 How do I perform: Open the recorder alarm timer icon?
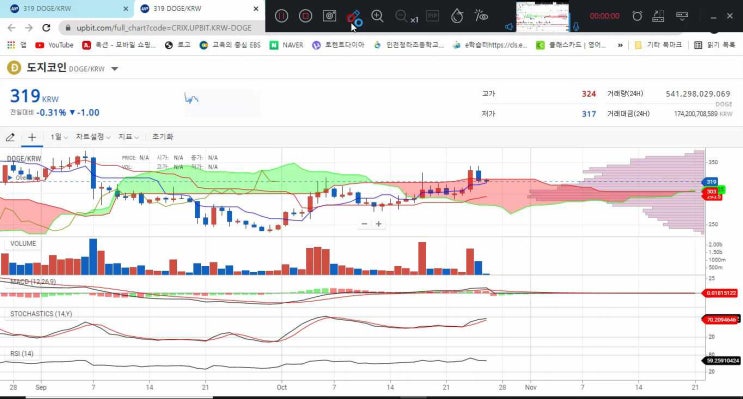click(x=637, y=16)
